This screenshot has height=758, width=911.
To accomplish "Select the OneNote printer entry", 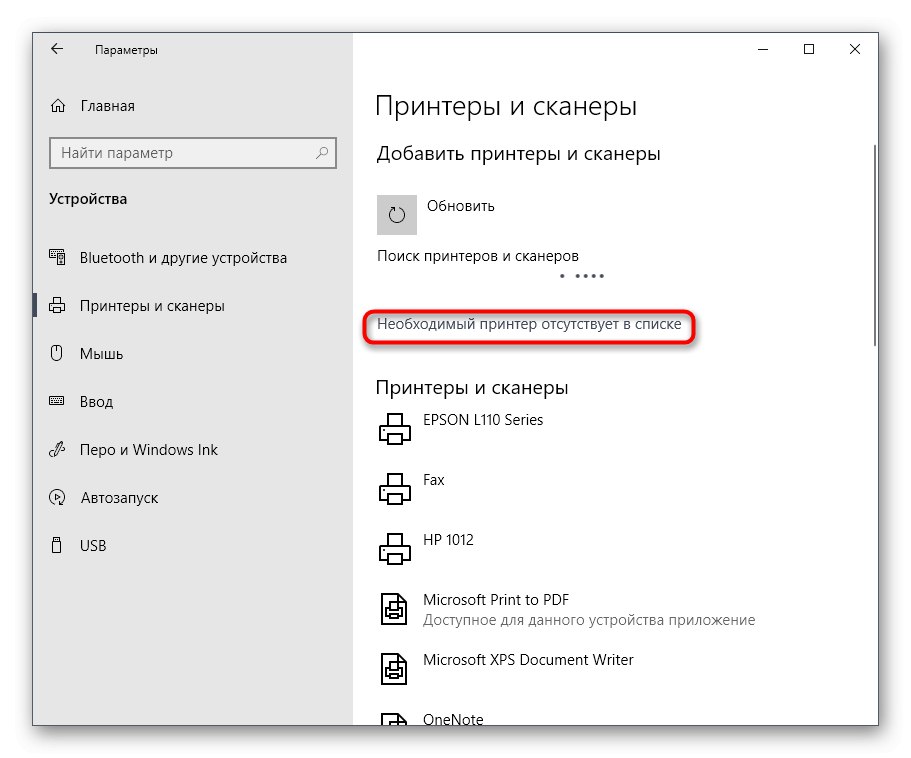I will pos(453,719).
